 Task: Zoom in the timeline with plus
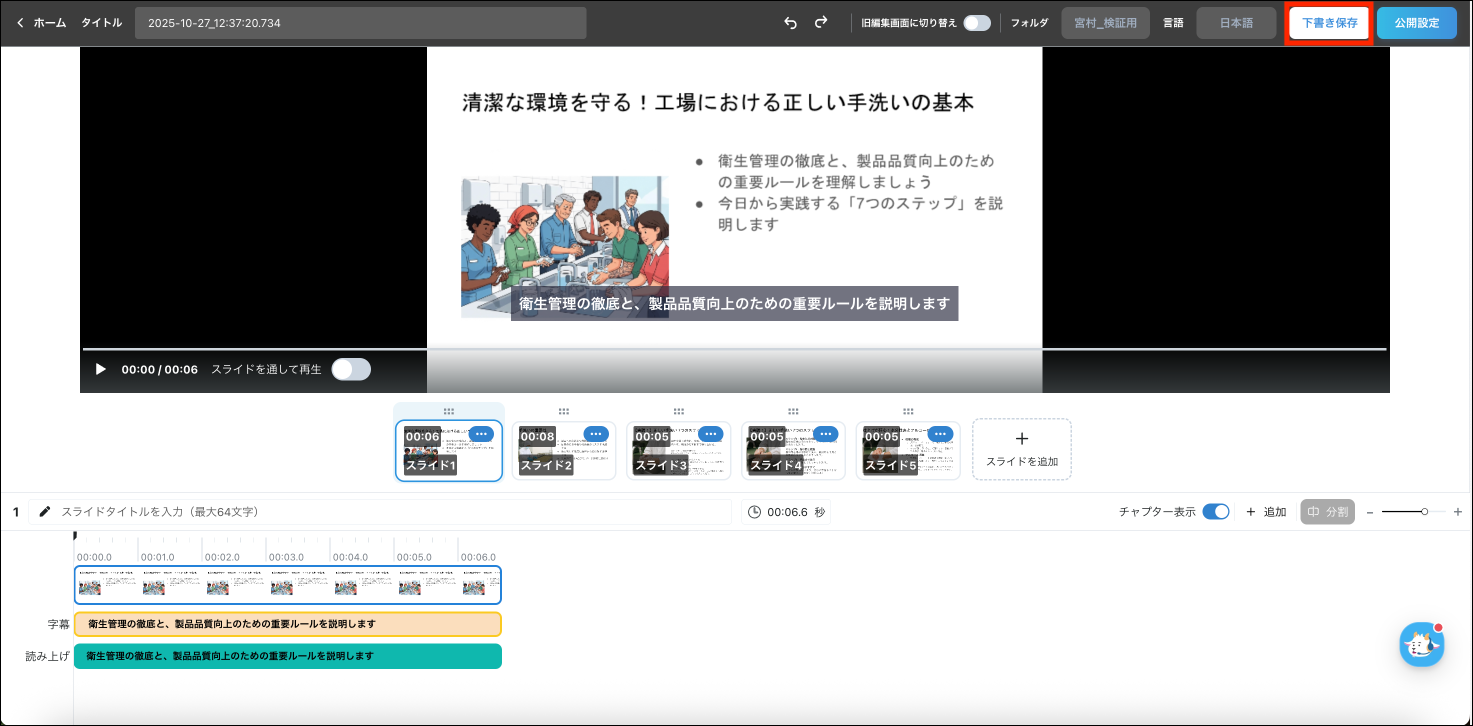[1458, 512]
